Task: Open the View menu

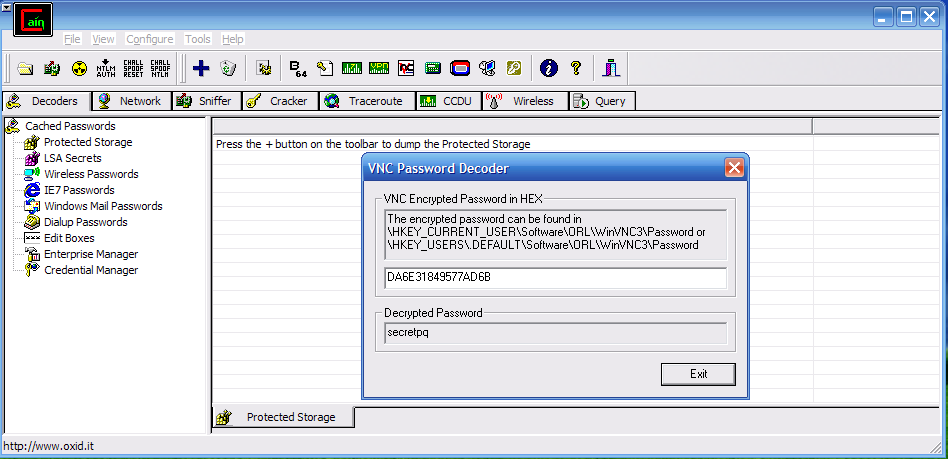Action: (x=103, y=39)
